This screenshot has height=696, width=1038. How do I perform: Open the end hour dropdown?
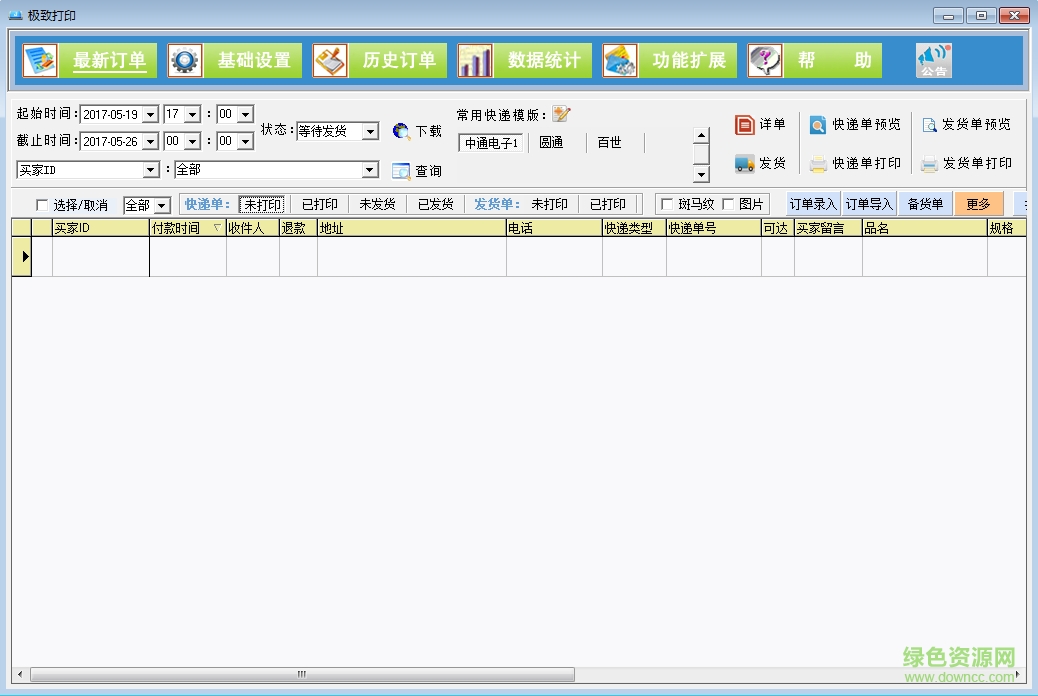193,141
